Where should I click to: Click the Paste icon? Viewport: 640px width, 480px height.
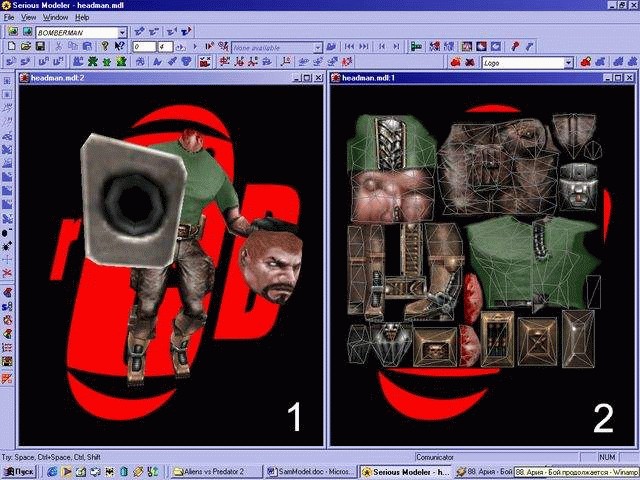click(x=87, y=47)
